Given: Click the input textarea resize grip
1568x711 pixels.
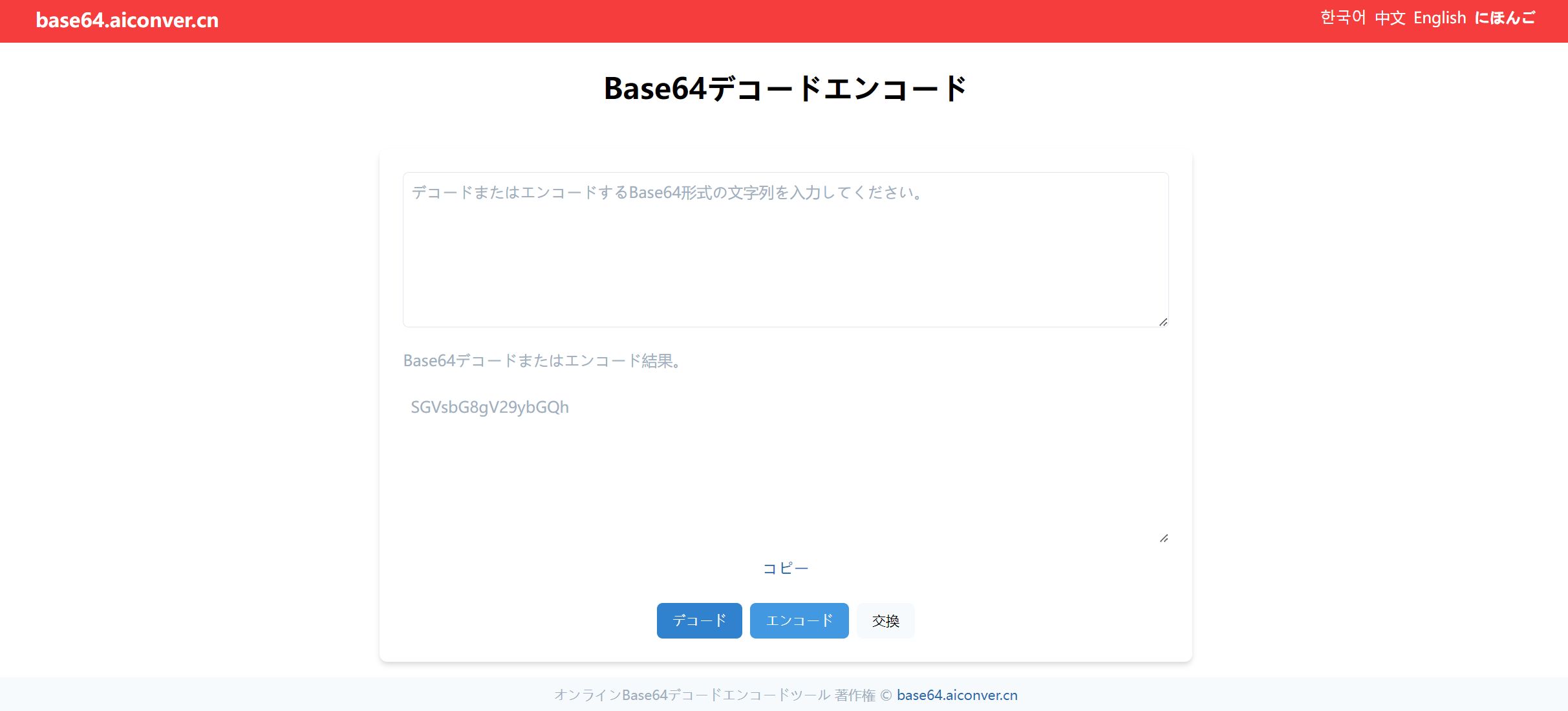Looking at the screenshot, I should tap(1162, 321).
